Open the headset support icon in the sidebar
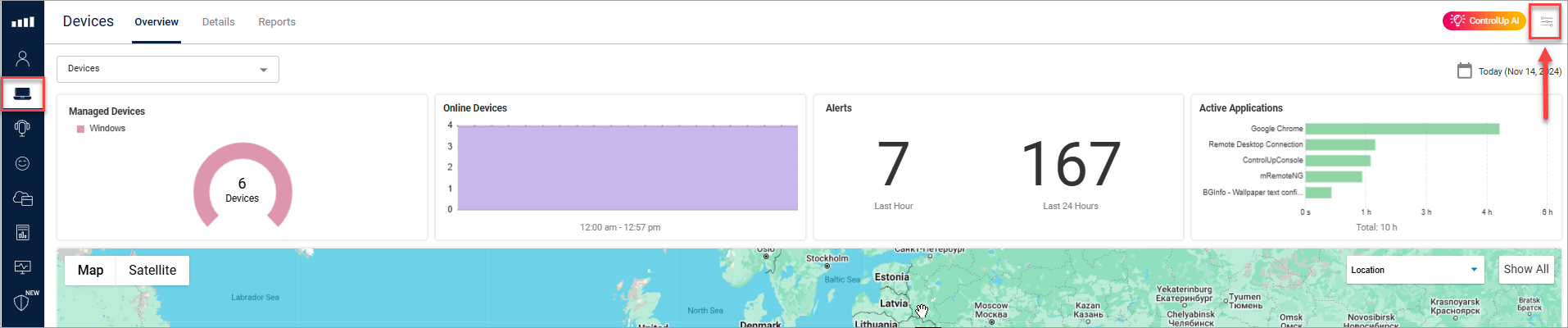Screen dimensions: 1568x328 point(23,128)
